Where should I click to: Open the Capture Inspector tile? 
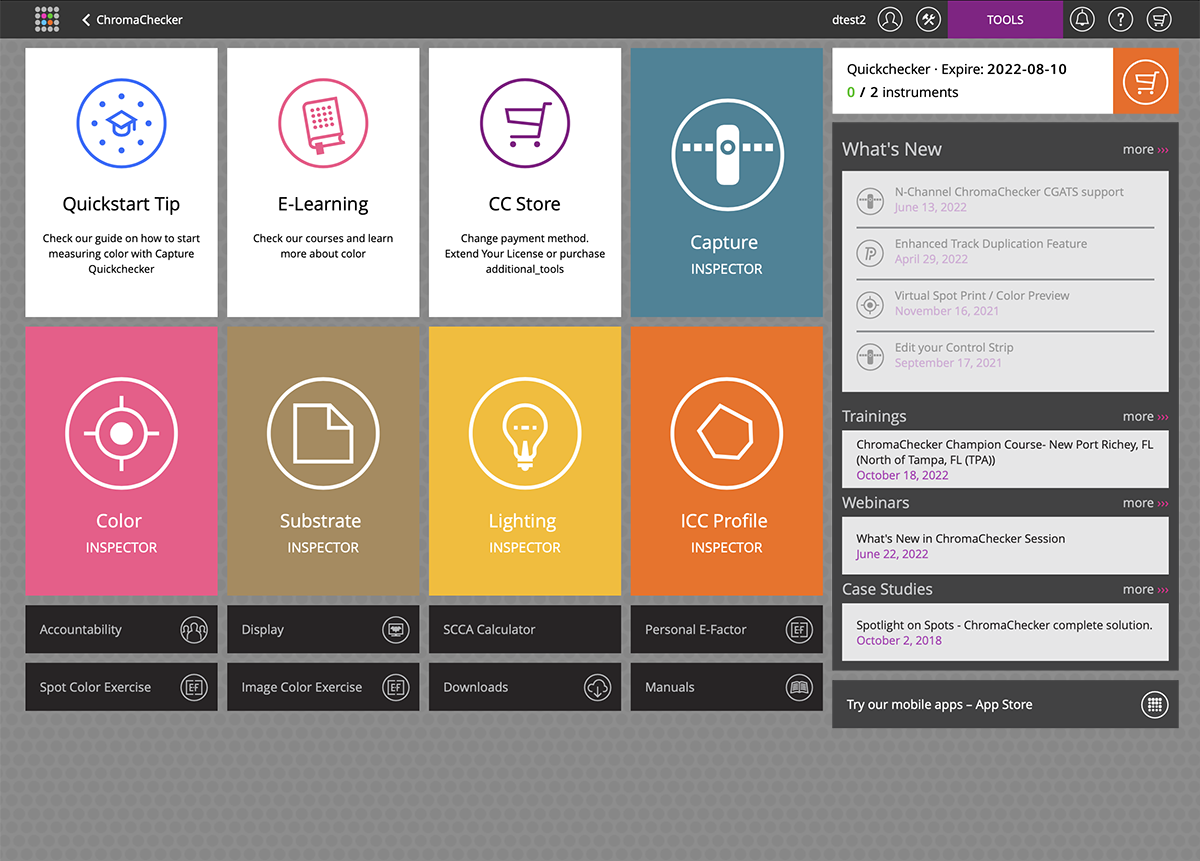726,182
